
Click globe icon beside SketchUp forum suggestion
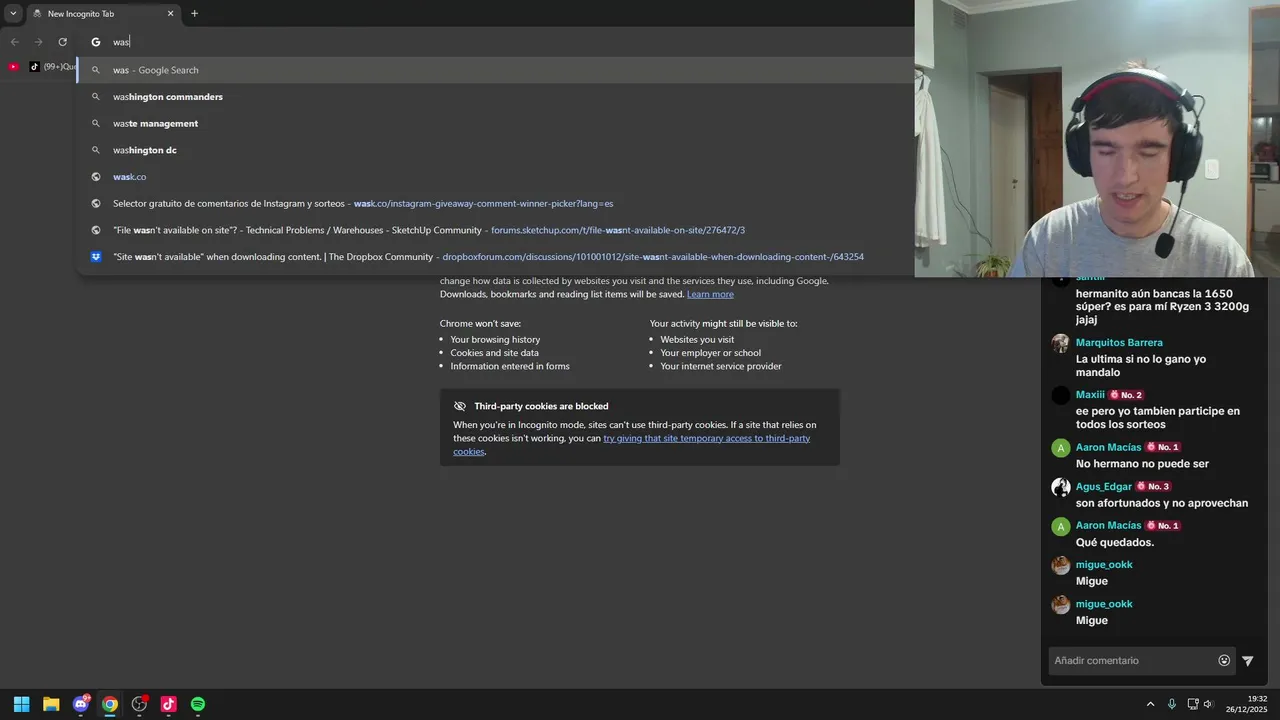pyautogui.click(x=96, y=230)
